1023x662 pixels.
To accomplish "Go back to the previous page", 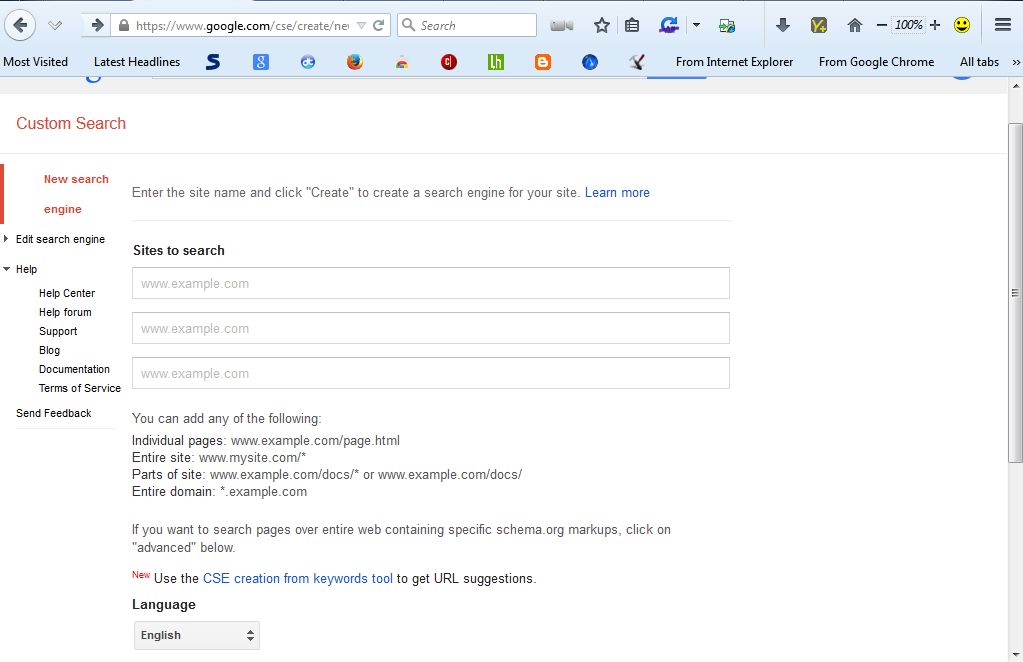I will 20,25.
